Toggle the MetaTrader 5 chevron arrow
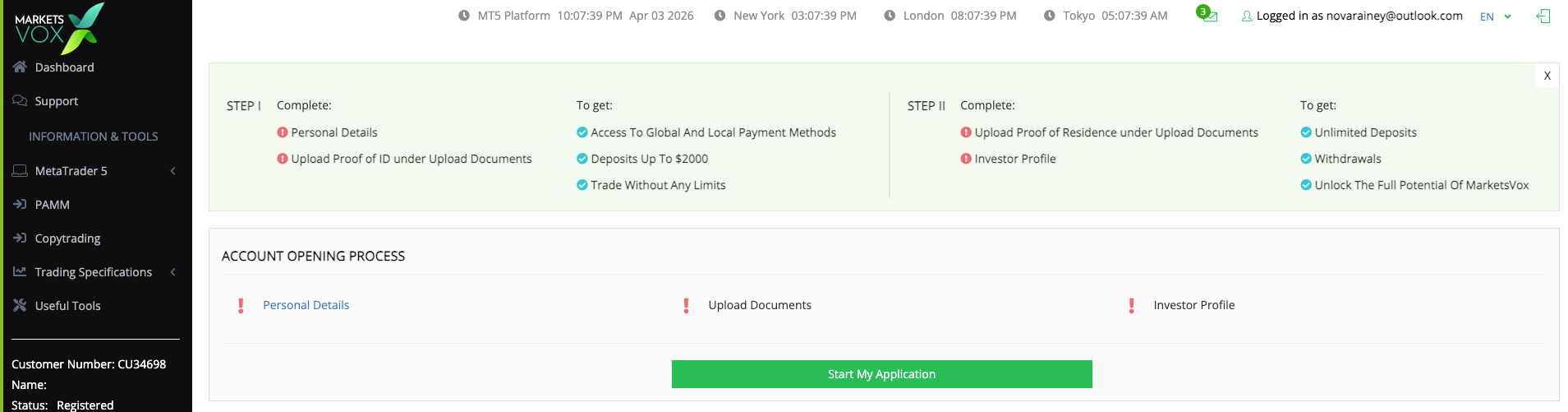Viewport: 1568px width, 412px height. click(x=173, y=171)
